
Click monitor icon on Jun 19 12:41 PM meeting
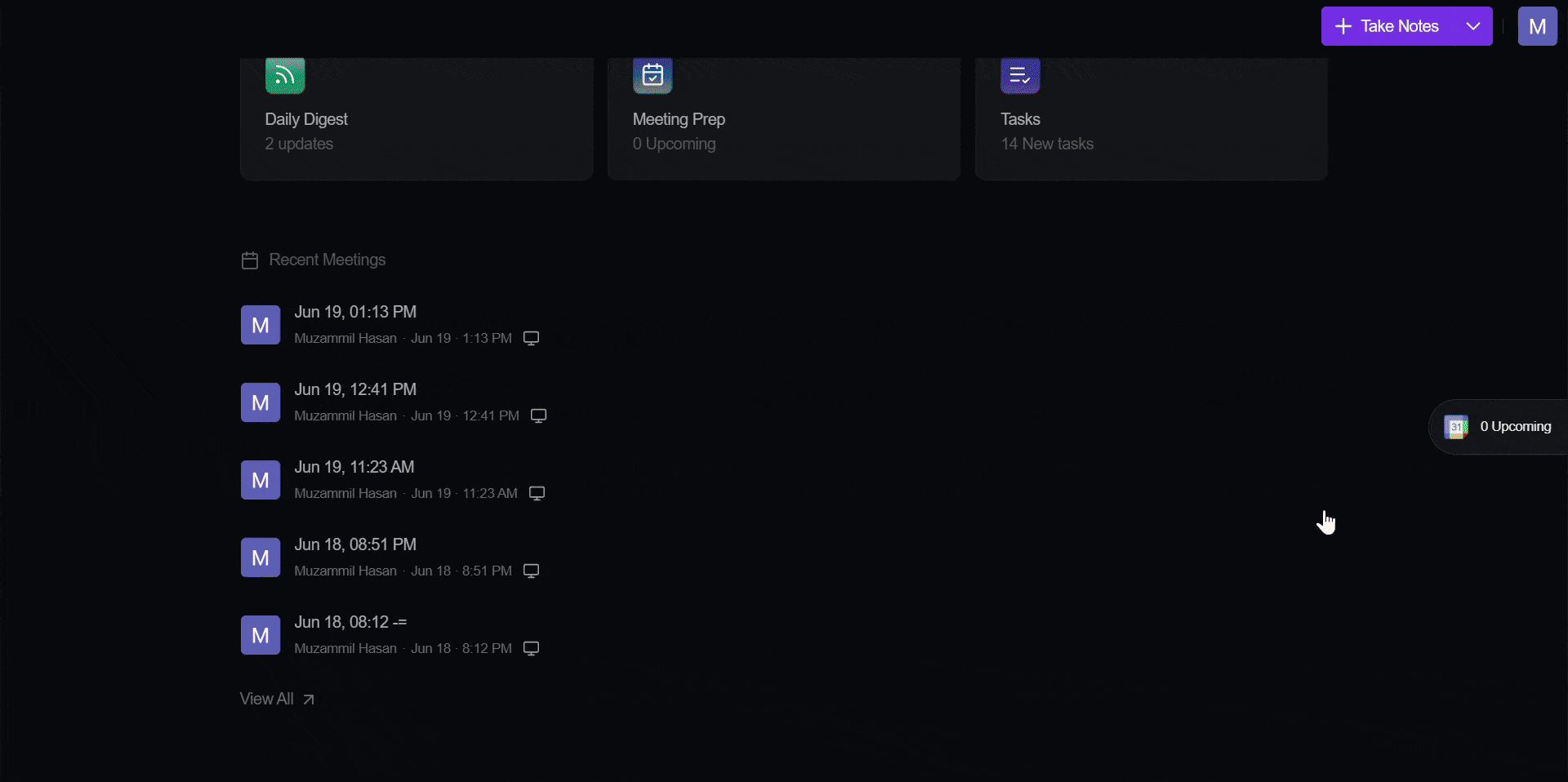point(538,415)
